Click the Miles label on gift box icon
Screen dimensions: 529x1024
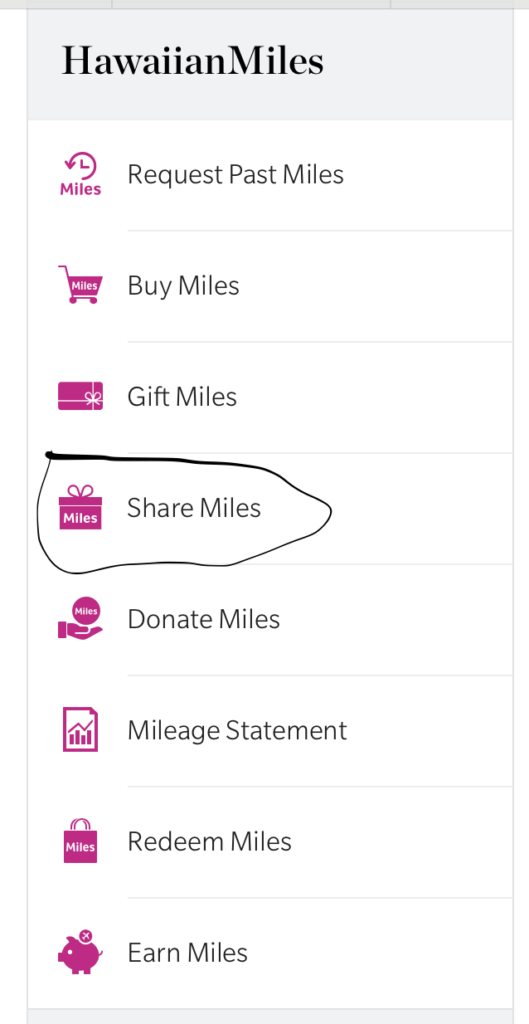80,519
